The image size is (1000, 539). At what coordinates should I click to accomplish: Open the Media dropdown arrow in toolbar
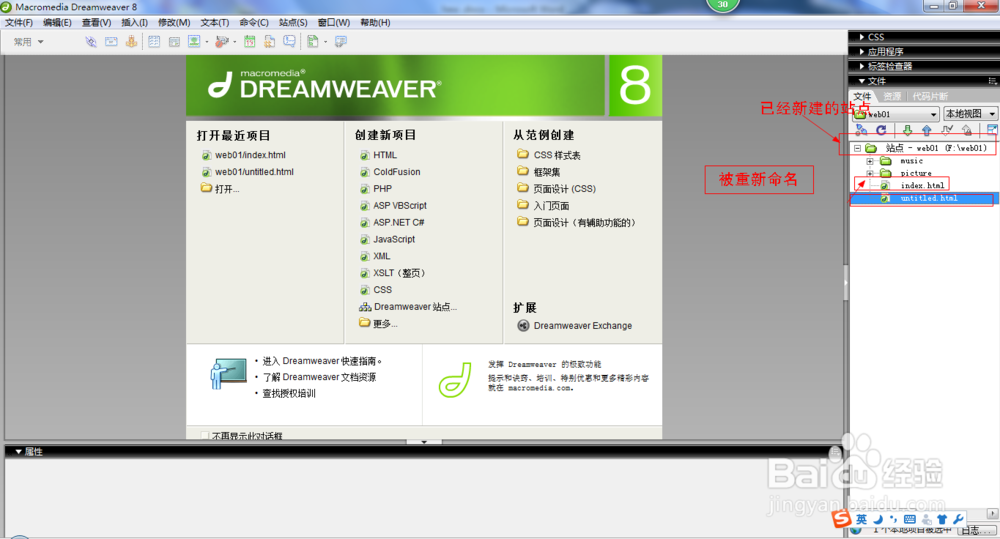click(234, 42)
